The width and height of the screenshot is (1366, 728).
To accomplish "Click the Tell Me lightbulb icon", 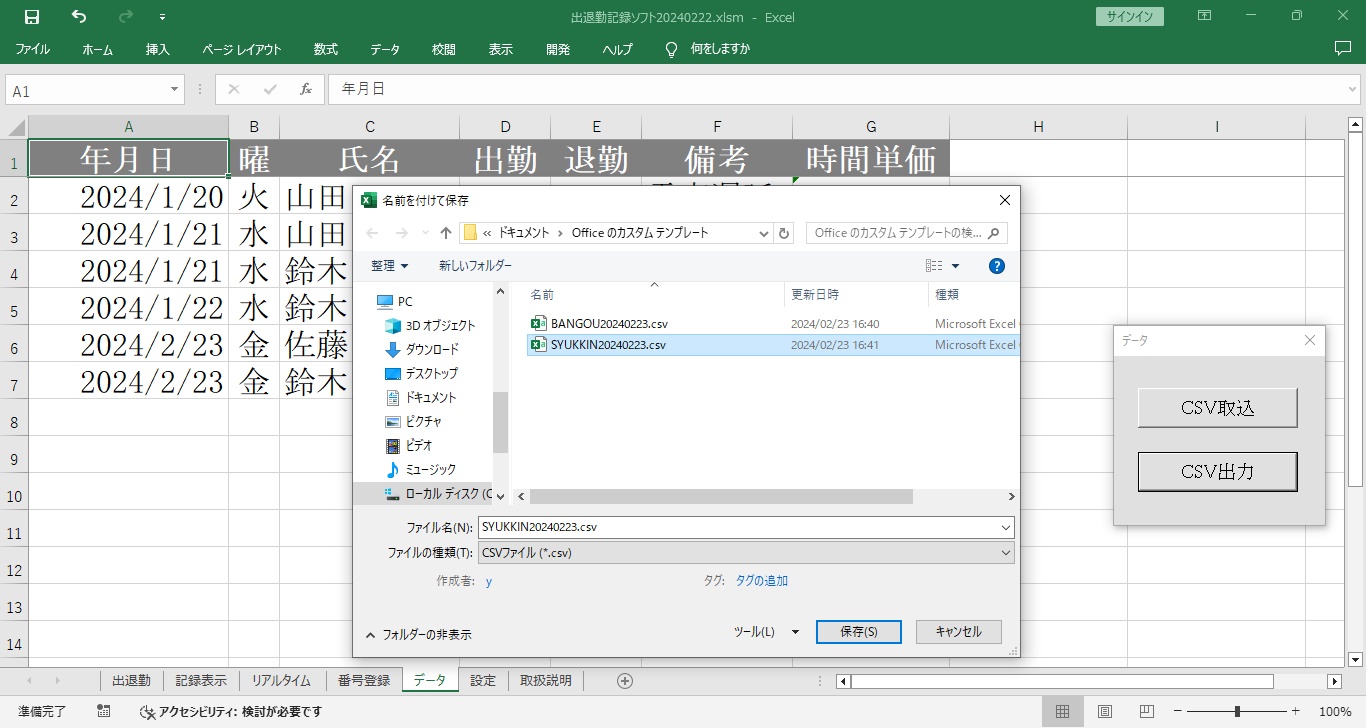I will coord(672,49).
